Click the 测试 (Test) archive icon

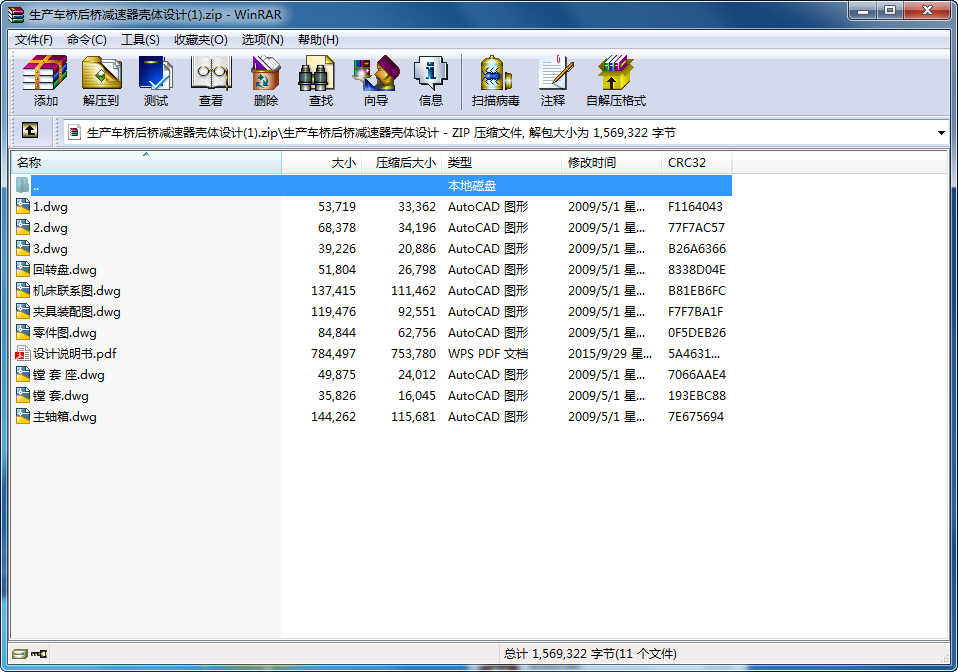click(155, 81)
